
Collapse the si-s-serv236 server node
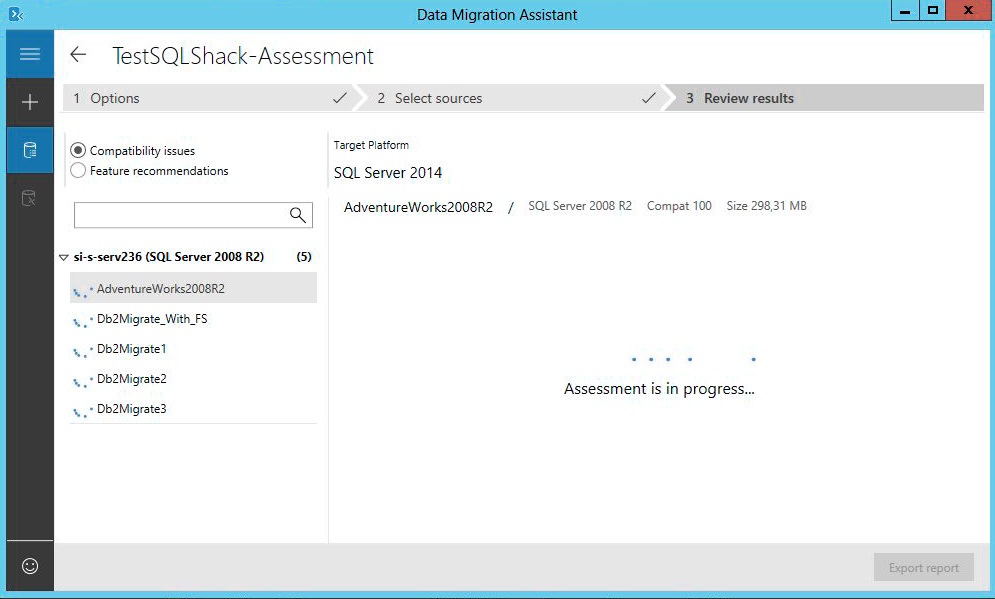point(64,257)
